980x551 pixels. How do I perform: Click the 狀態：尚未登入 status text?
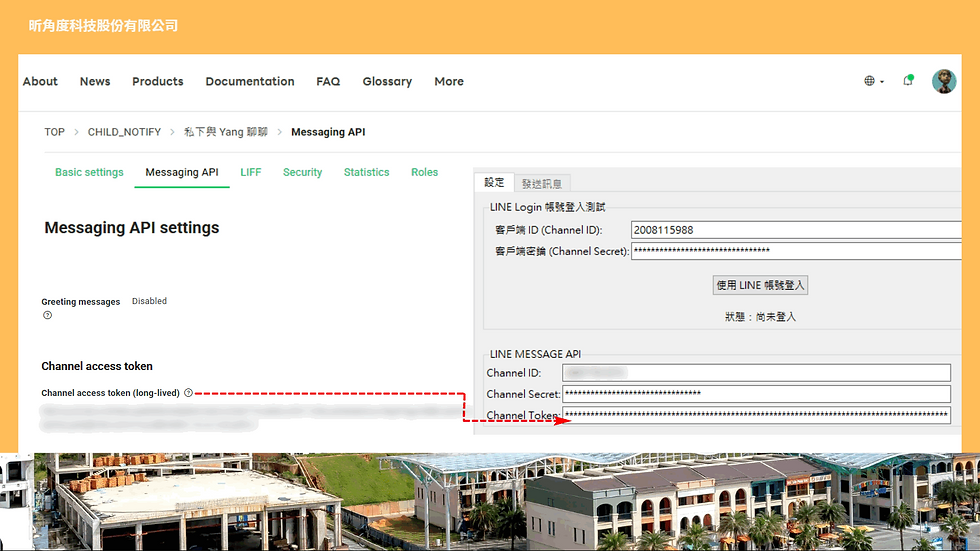point(760,317)
